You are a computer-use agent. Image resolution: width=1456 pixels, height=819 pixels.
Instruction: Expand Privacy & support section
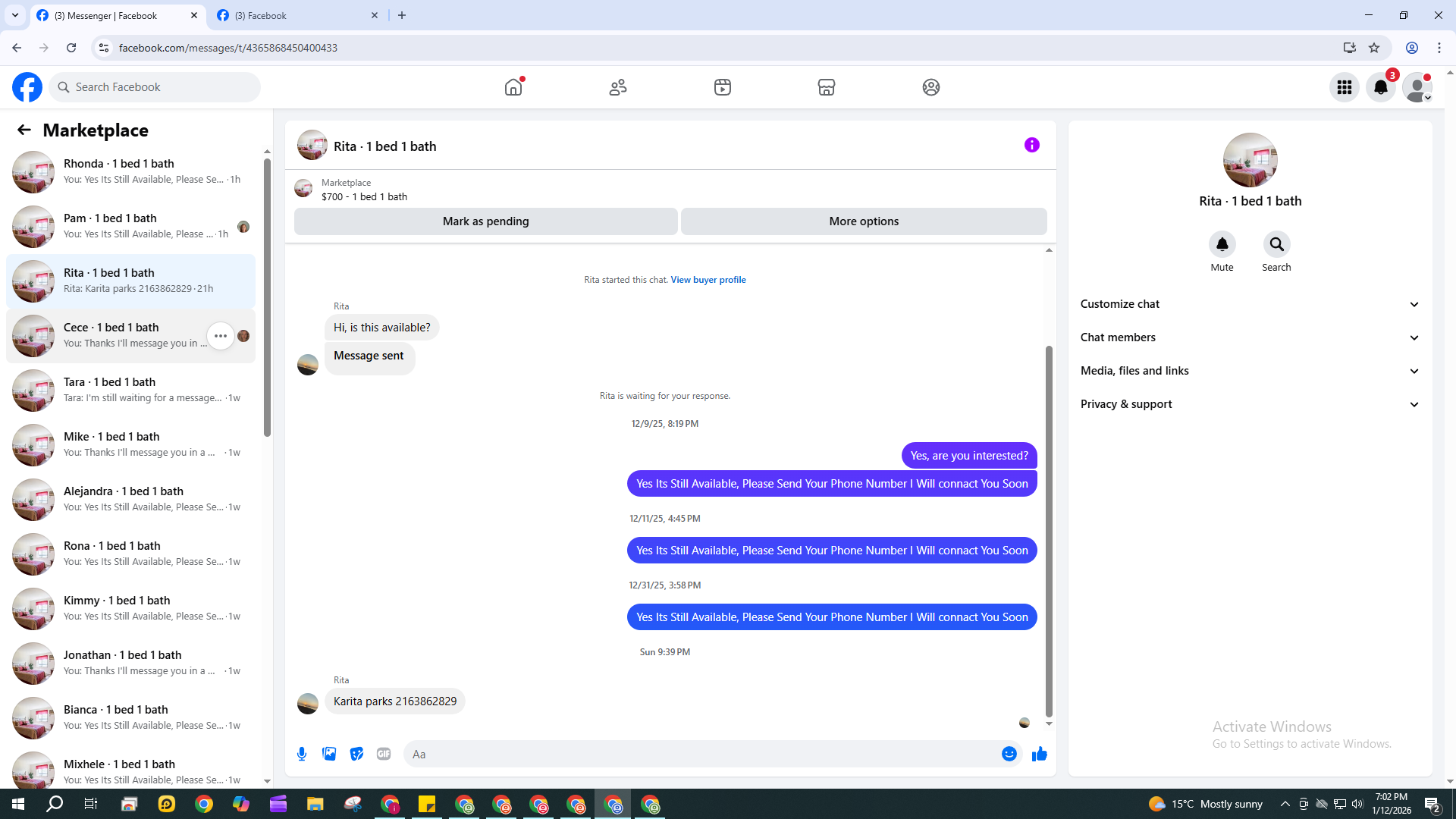click(1249, 404)
